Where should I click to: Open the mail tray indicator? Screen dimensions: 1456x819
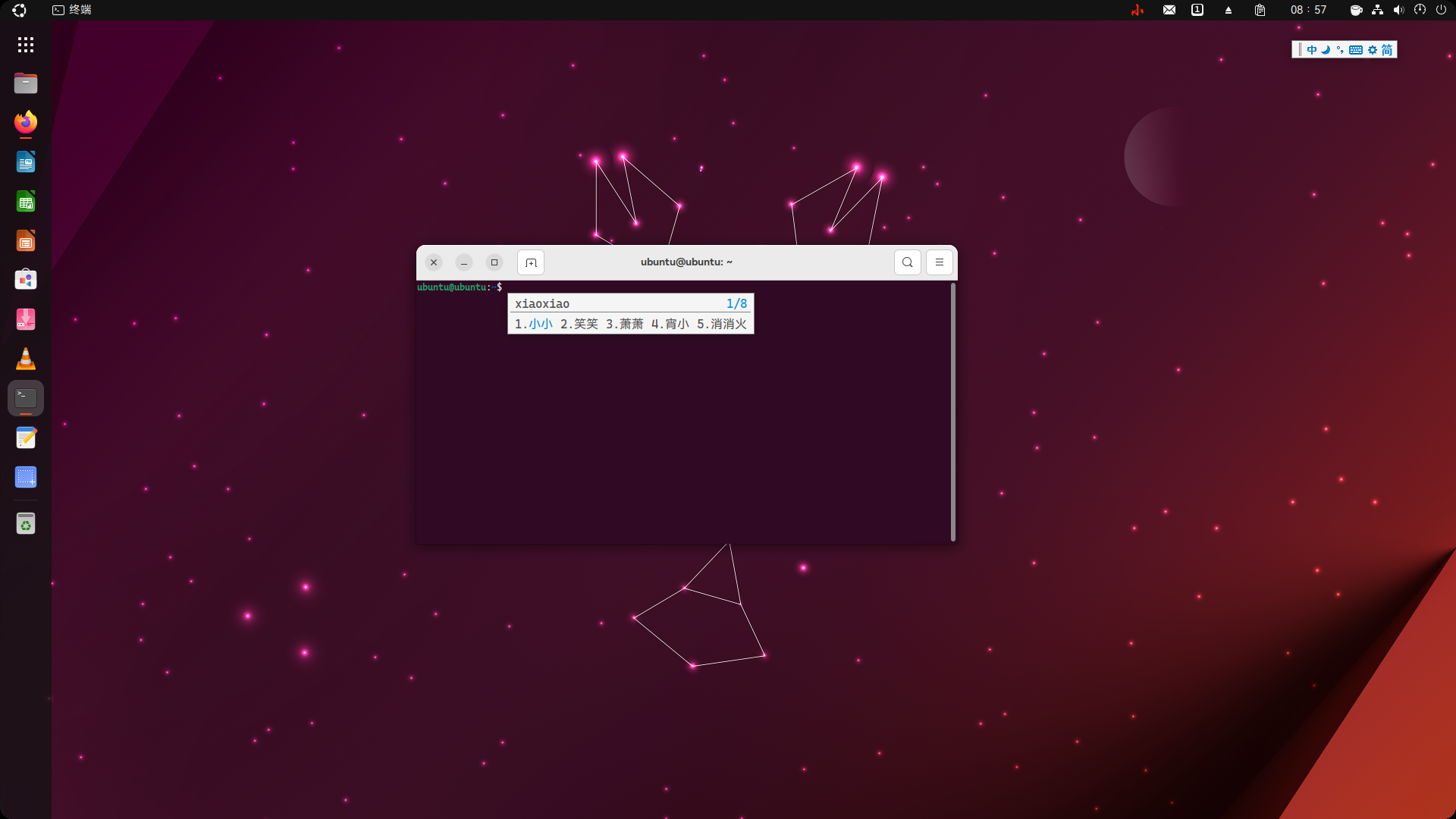click(x=1169, y=10)
